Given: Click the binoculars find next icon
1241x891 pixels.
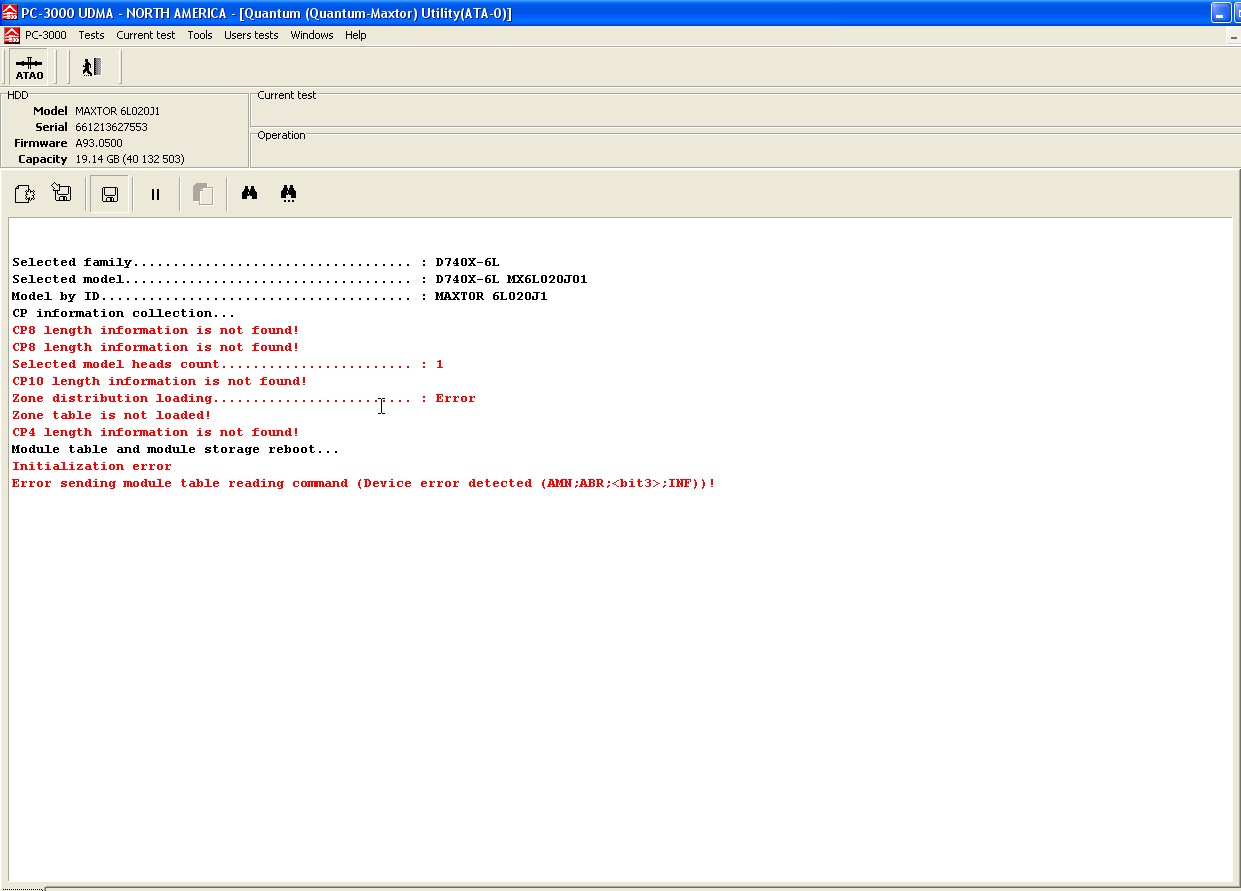Looking at the screenshot, I should pyautogui.click(x=289, y=194).
